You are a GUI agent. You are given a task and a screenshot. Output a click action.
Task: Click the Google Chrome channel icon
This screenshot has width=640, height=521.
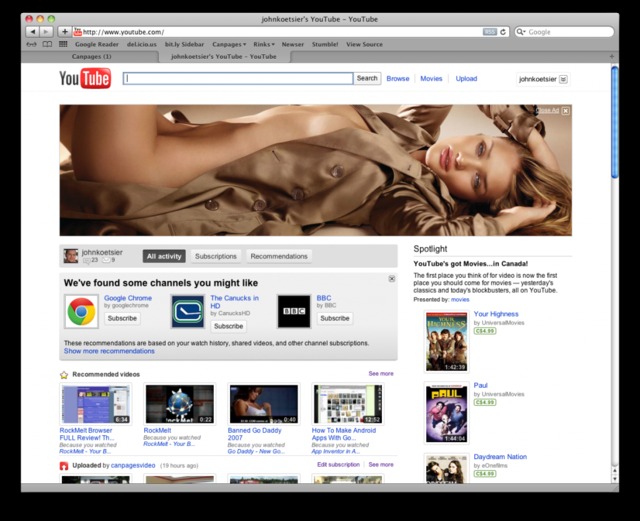click(x=81, y=312)
